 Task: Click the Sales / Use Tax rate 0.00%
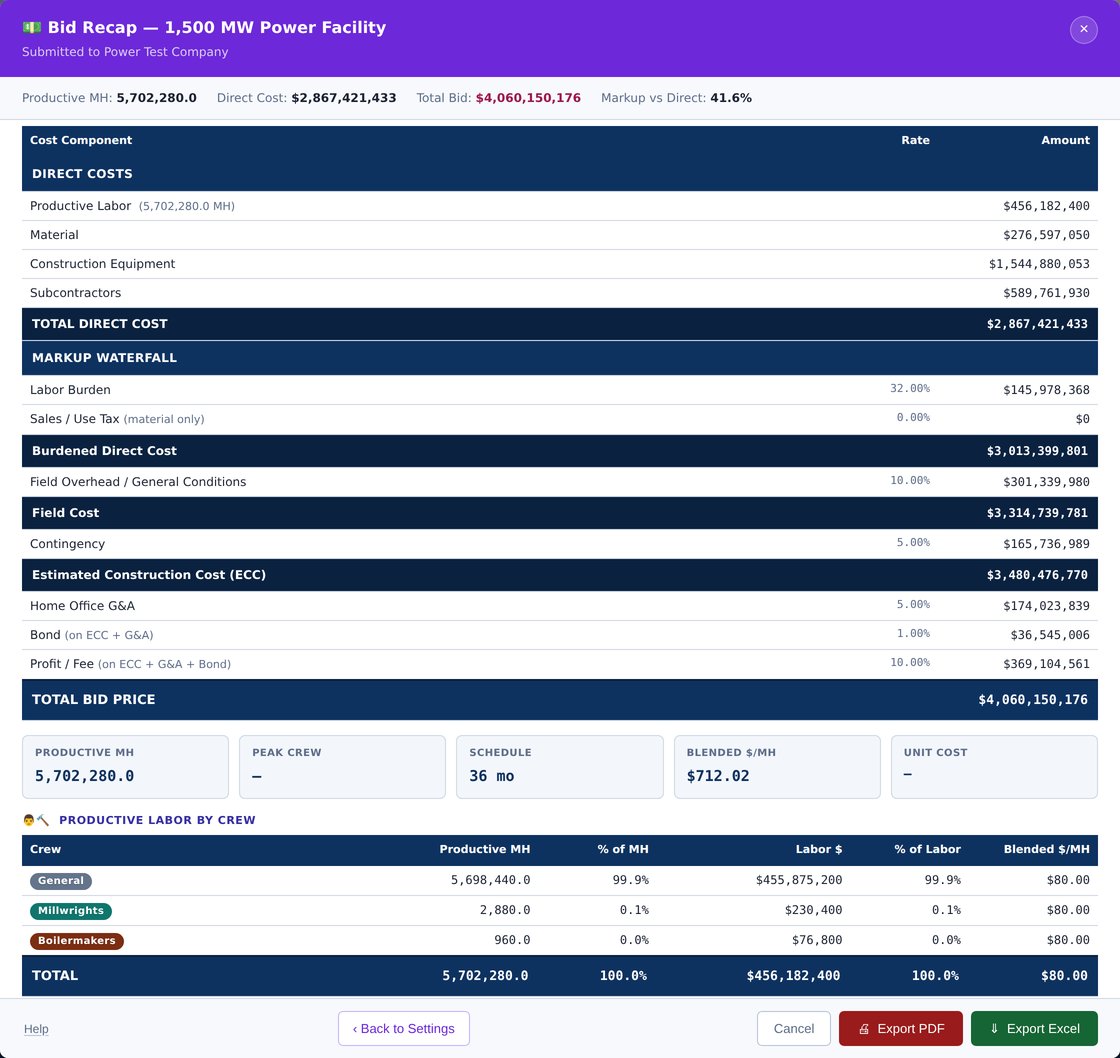[913, 417]
